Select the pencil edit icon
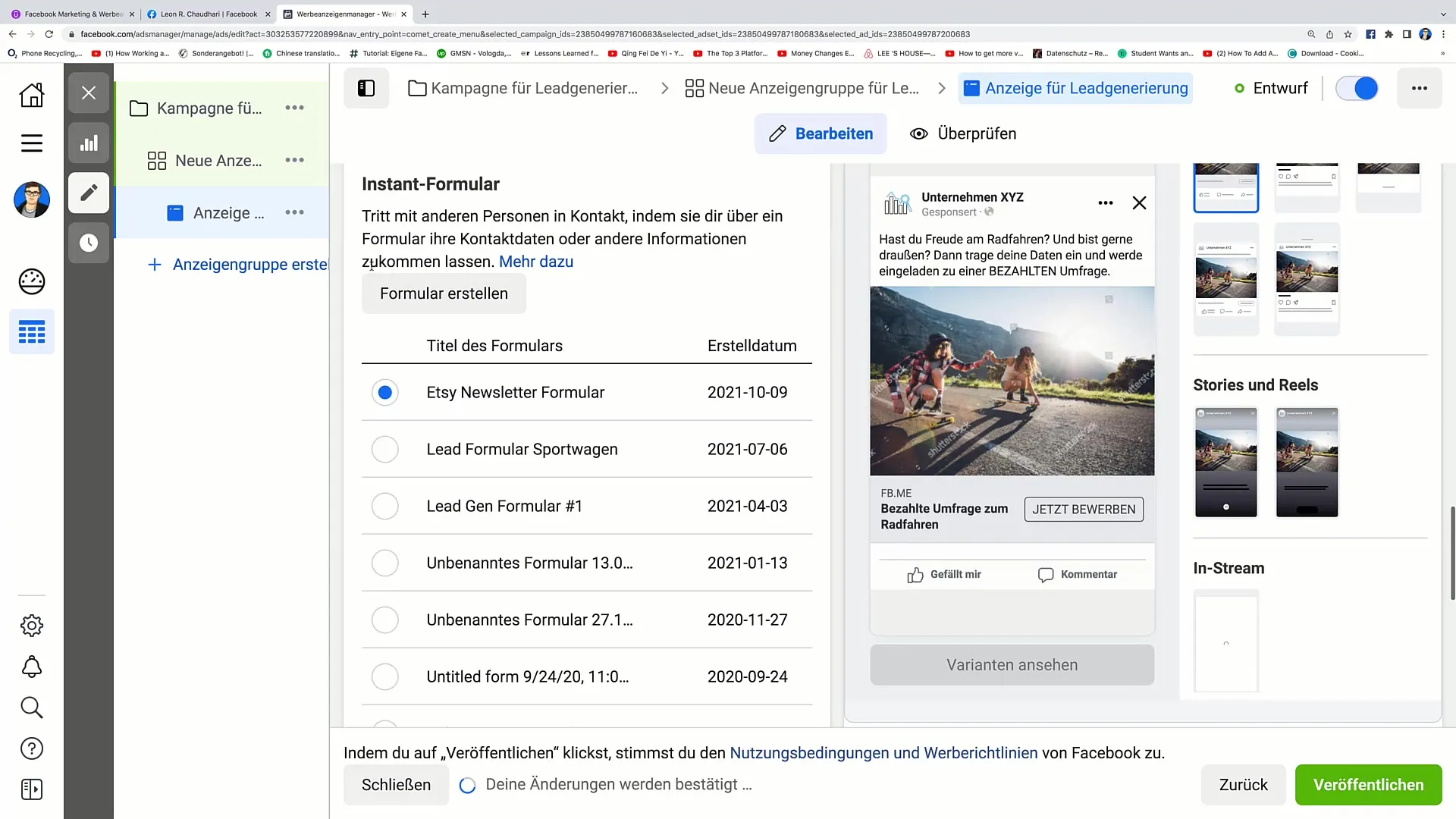The image size is (1456, 819). (89, 193)
